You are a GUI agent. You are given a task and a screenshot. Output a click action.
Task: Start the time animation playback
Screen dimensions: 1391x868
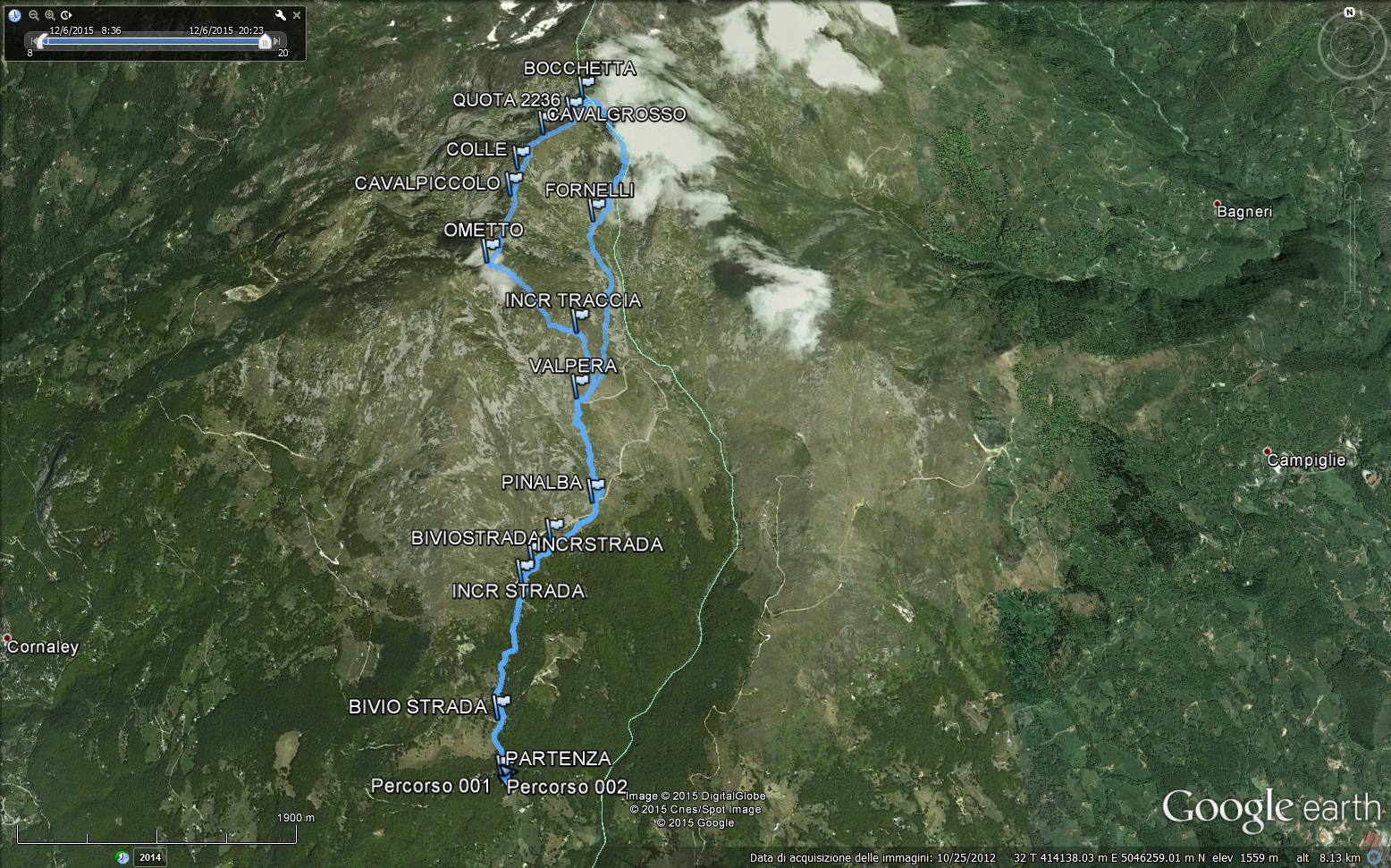pos(67,15)
